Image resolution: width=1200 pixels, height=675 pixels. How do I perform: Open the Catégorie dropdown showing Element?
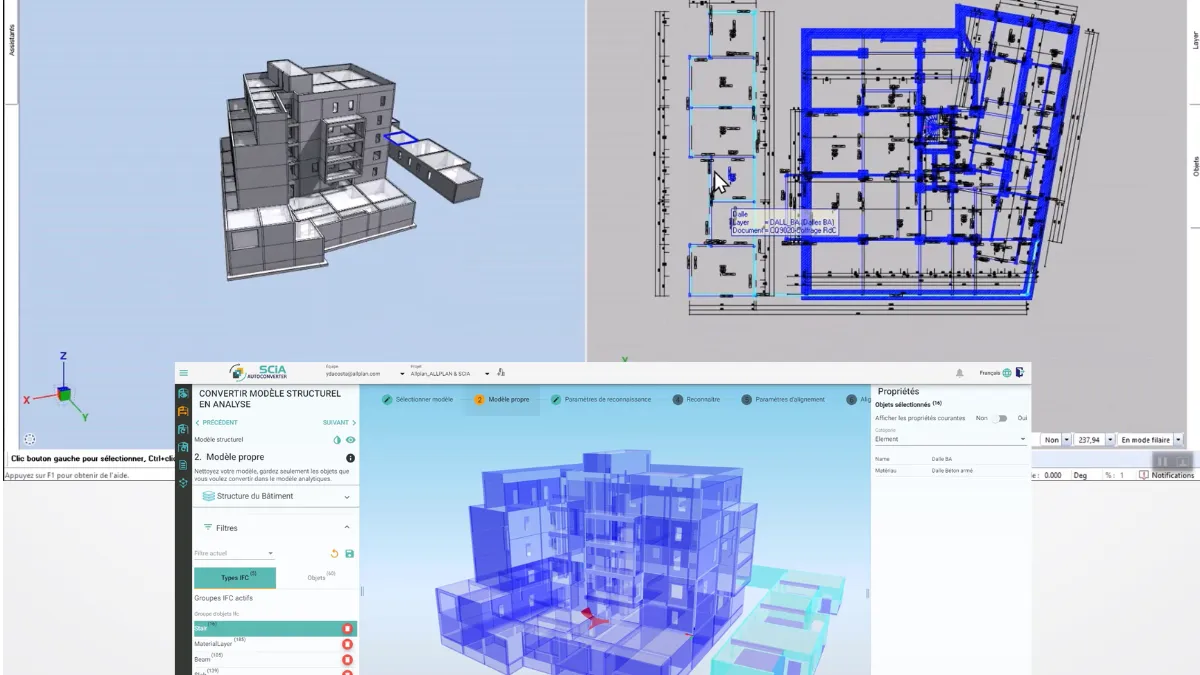click(1023, 439)
